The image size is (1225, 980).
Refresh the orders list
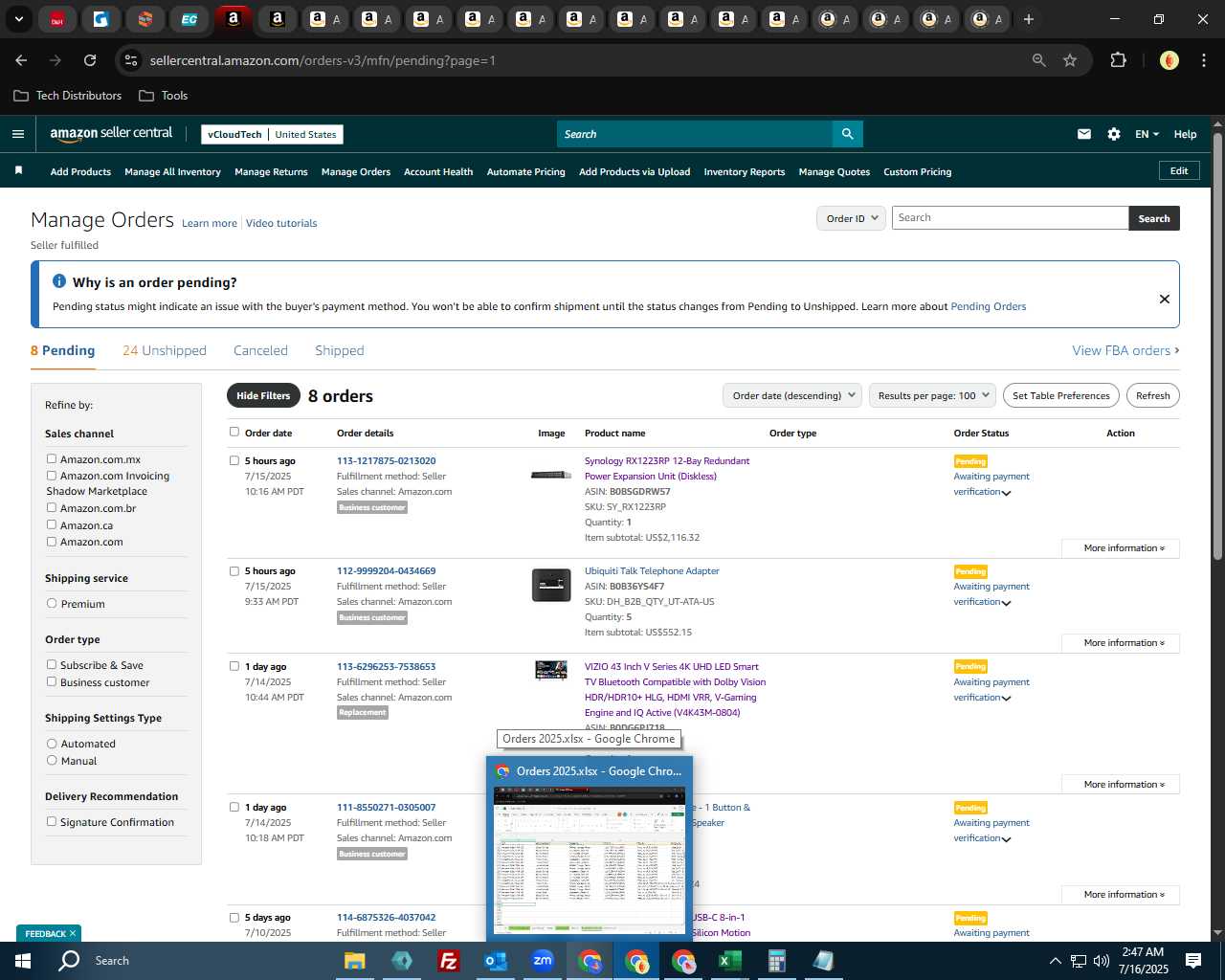pos(1152,395)
